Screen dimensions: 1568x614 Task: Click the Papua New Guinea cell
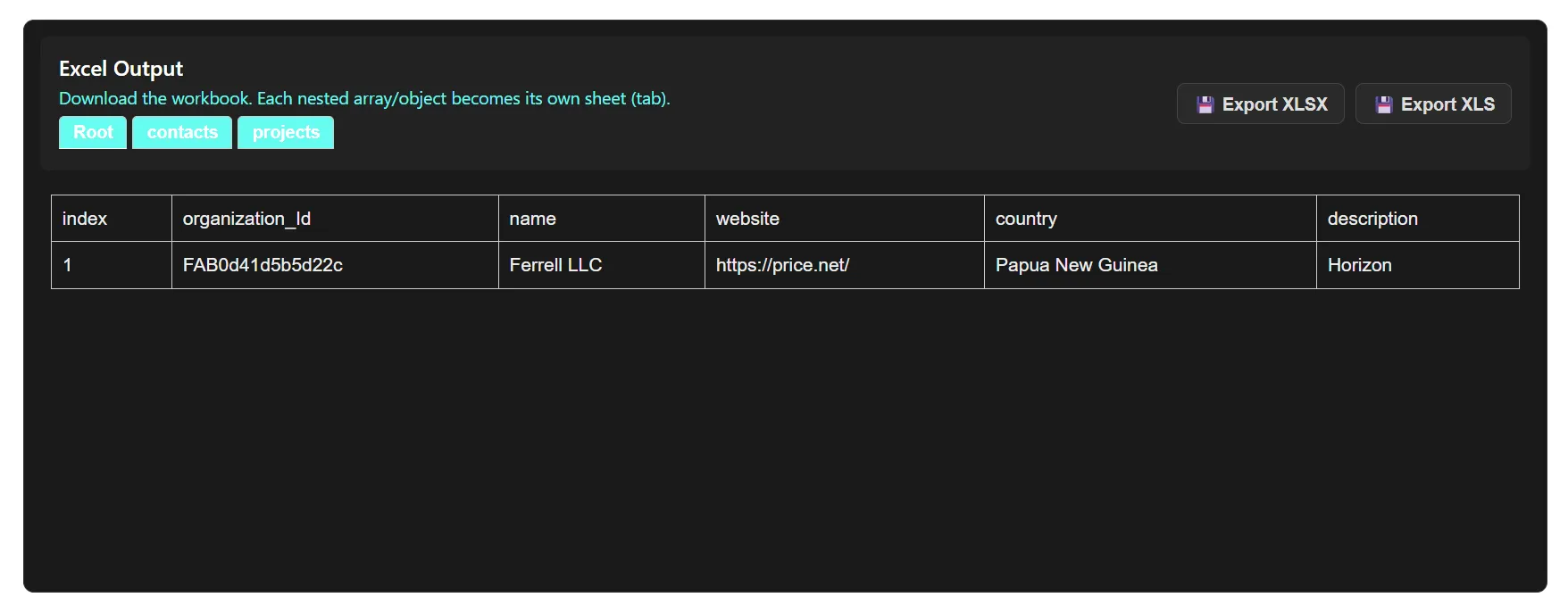pyautogui.click(x=1075, y=265)
